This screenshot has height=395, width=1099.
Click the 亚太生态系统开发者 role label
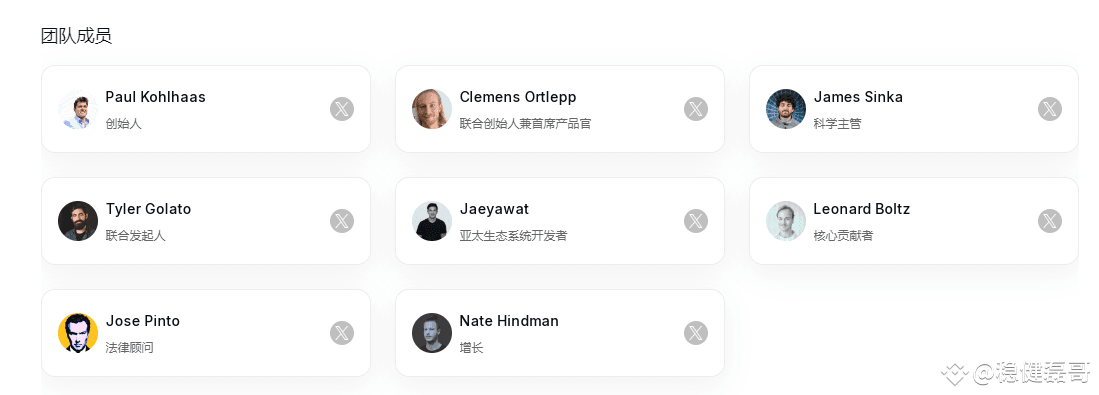514,235
